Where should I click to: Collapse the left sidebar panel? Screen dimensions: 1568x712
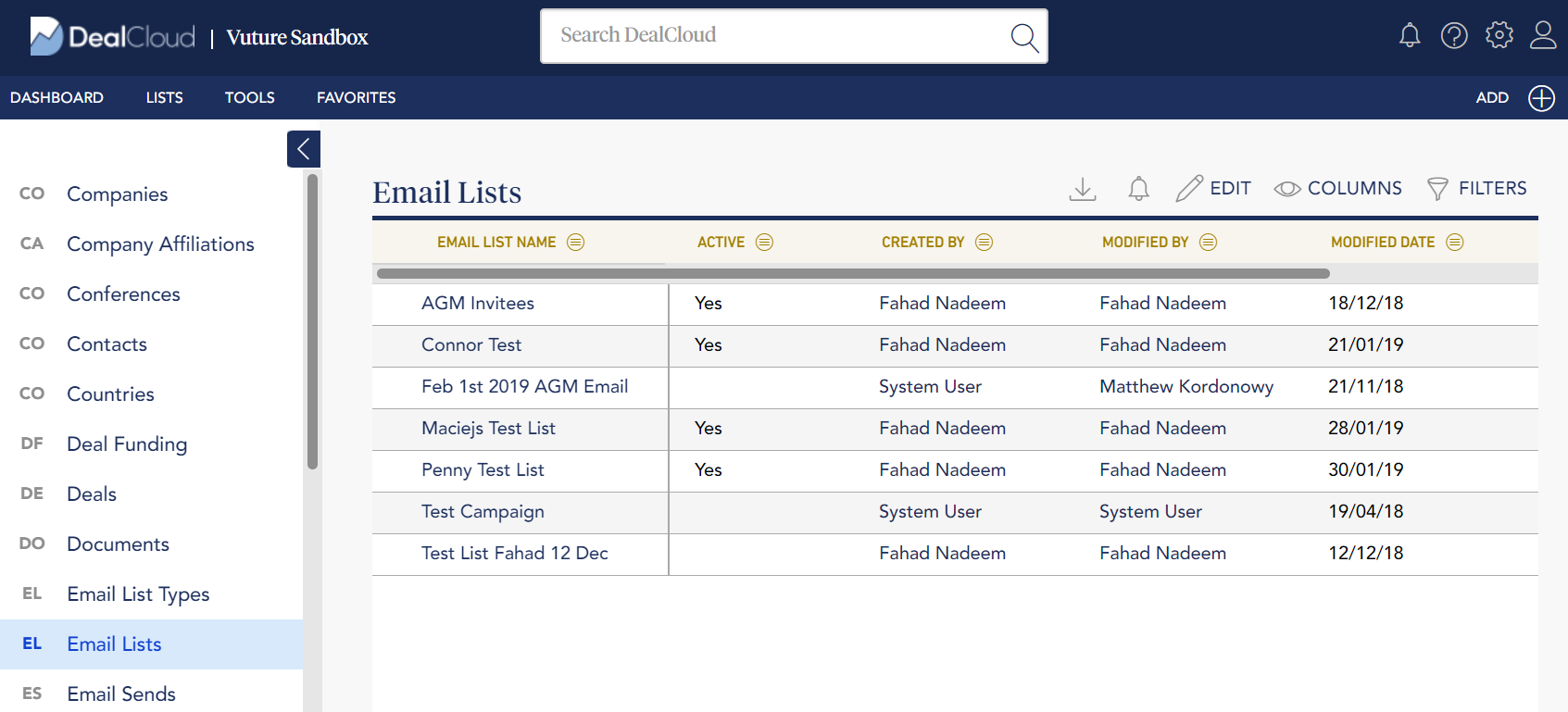tap(304, 149)
